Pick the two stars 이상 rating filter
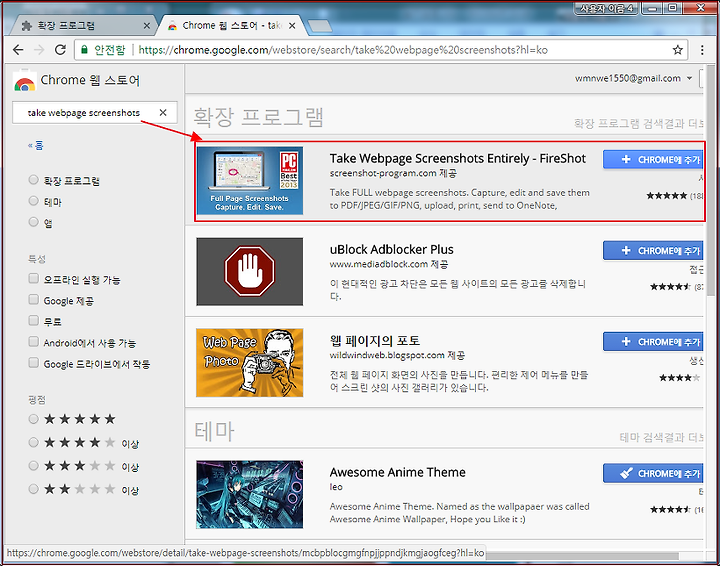Viewport: 720px width, 566px height. pos(33,489)
